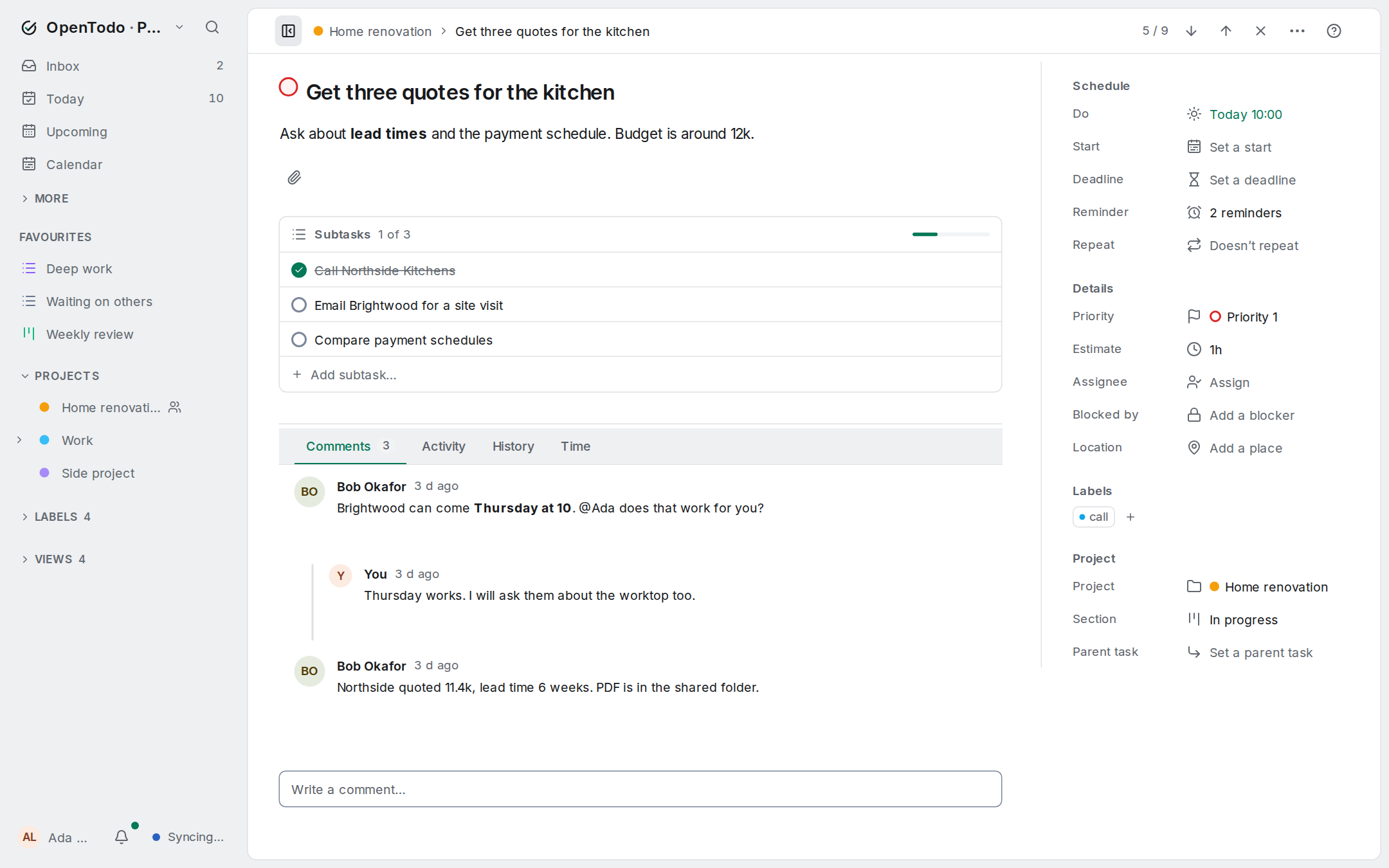The height and width of the screenshot is (868, 1389).
Task: Click the Write a comment field
Action: click(640, 789)
